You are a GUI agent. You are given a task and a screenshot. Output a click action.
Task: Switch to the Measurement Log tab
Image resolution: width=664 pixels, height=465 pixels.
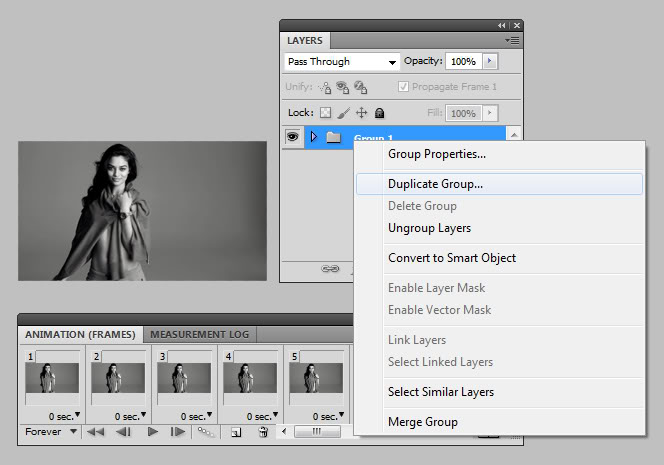pos(200,334)
